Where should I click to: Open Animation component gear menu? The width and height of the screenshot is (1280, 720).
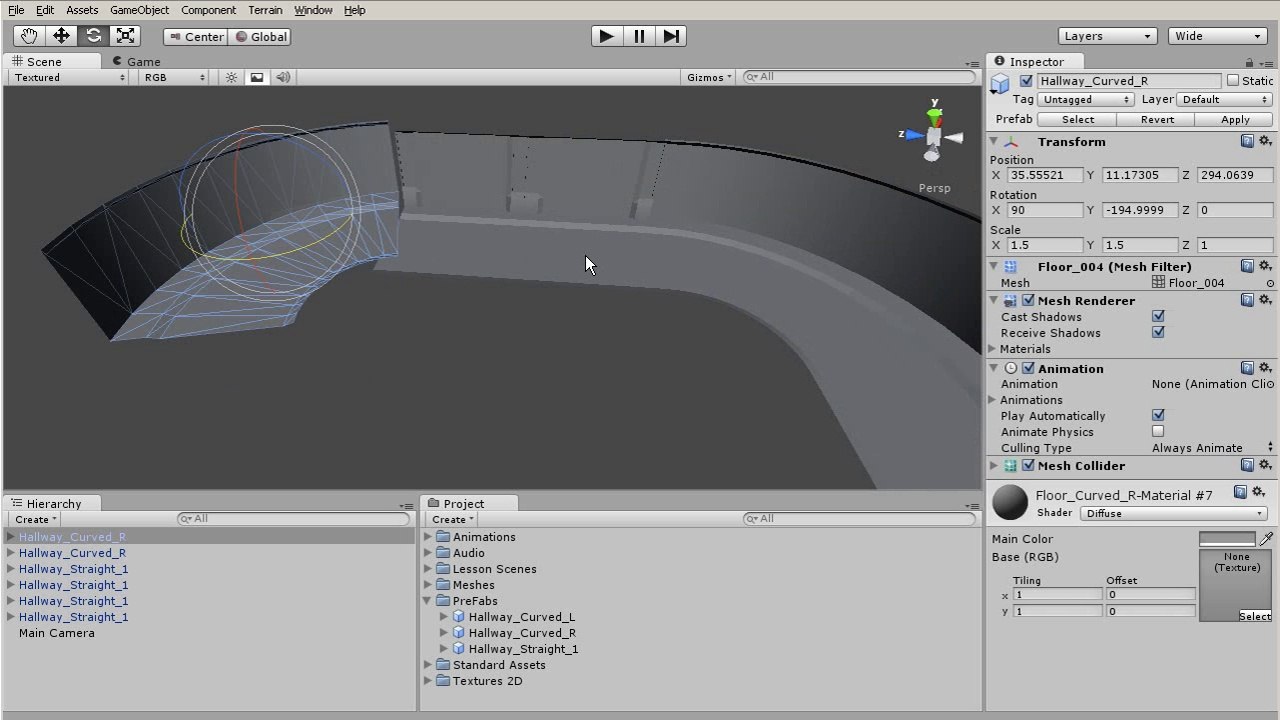tap(1265, 368)
